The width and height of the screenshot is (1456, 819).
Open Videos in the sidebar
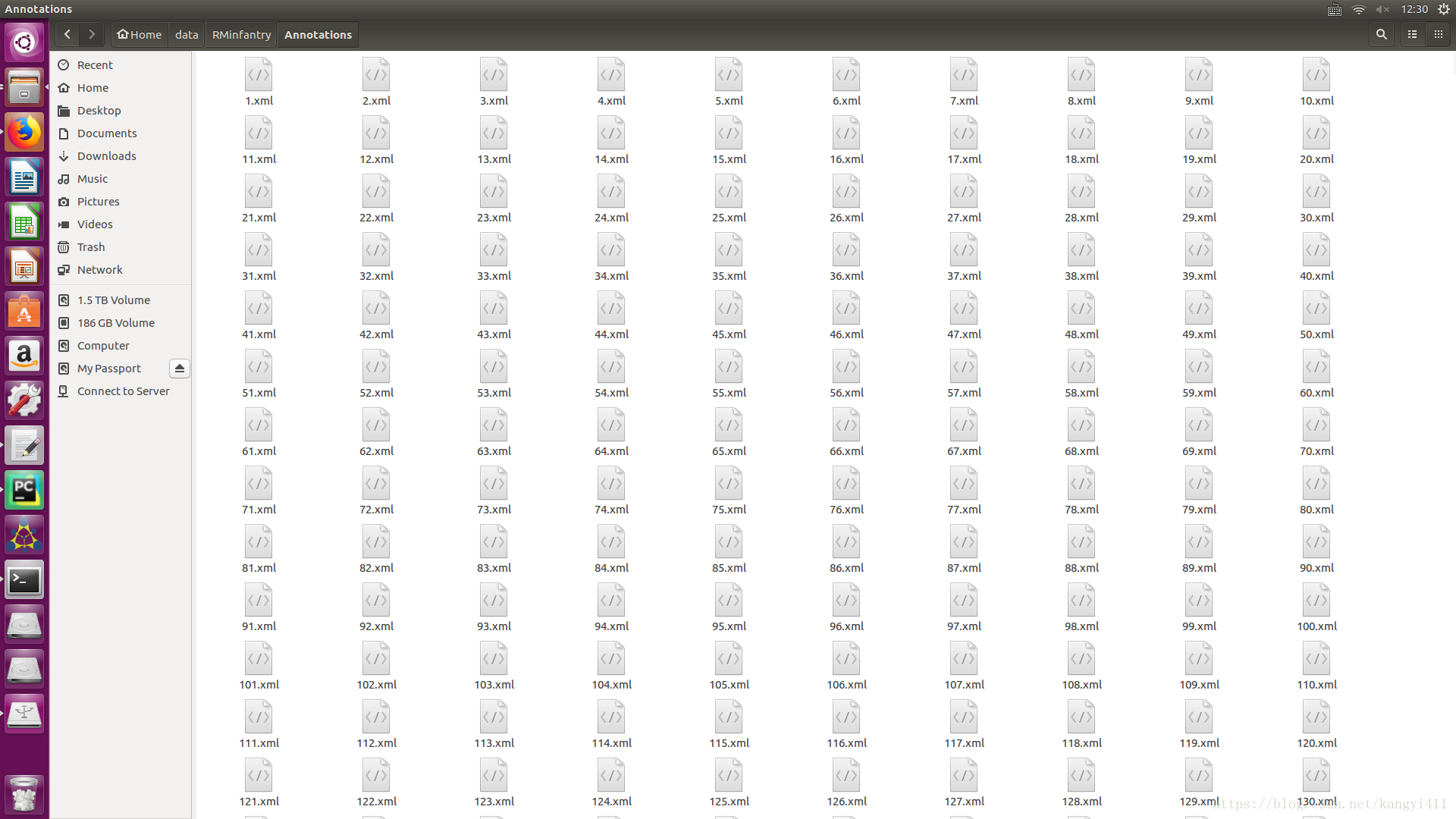point(121,224)
